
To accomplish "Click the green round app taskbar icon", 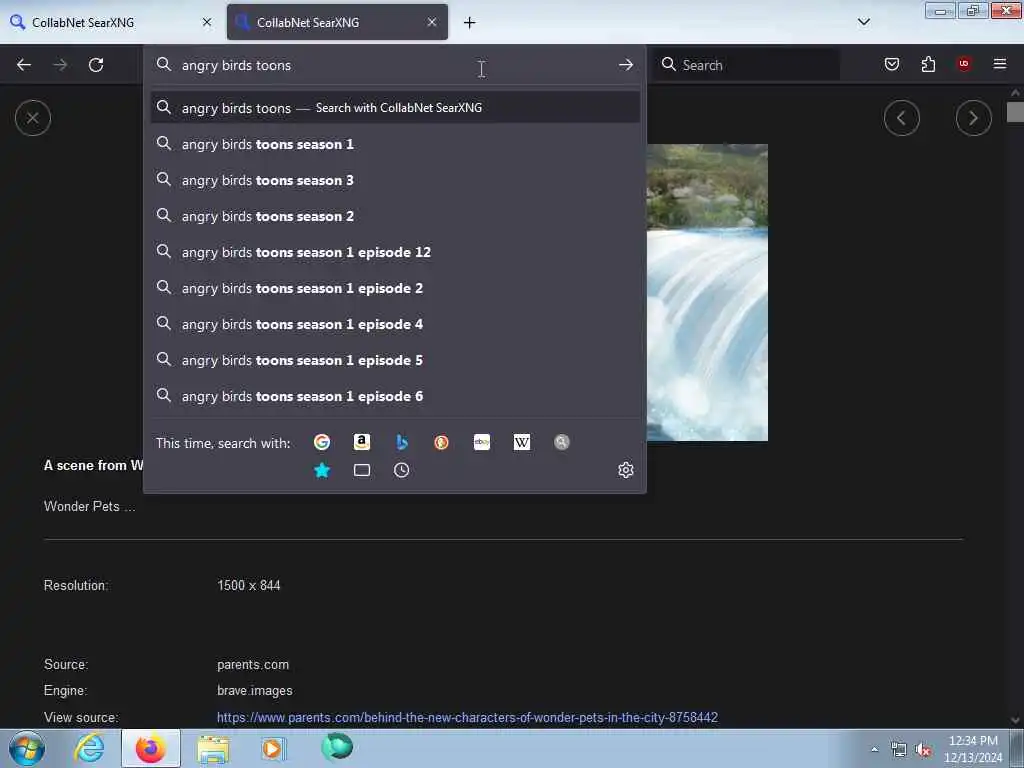I will tap(337, 747).
